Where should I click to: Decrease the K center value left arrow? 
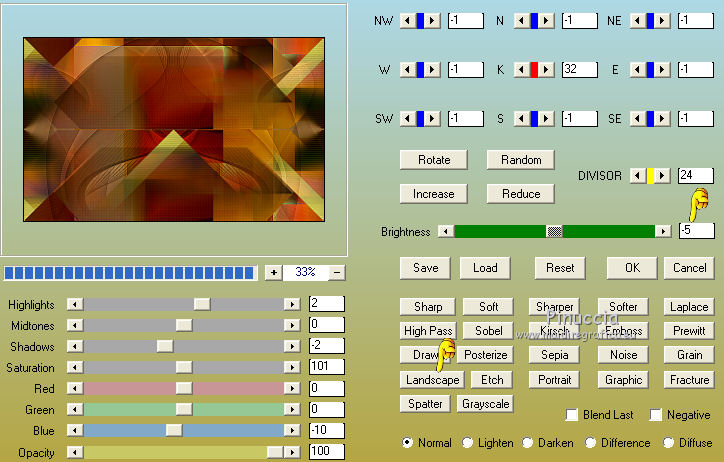click(521, 70)
